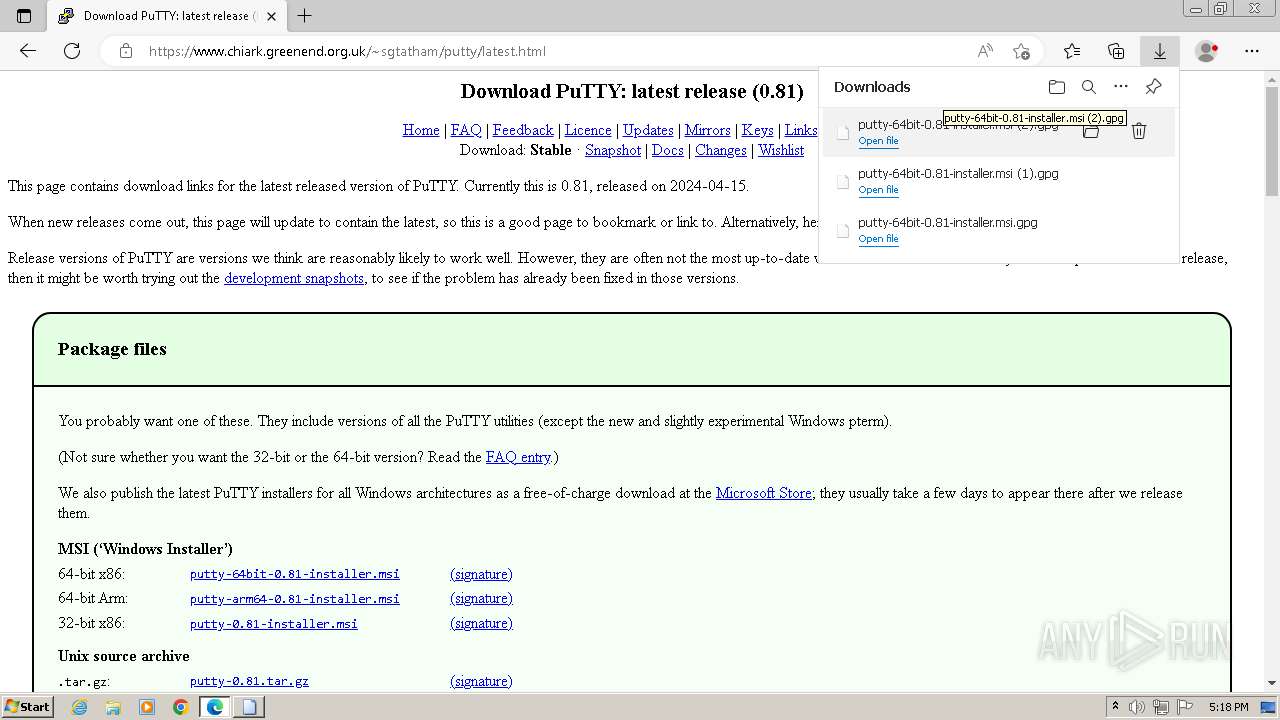Add a new tab with the plus icon
Viewport: 1280px width, 720px height.
click(x=305, y=16)
